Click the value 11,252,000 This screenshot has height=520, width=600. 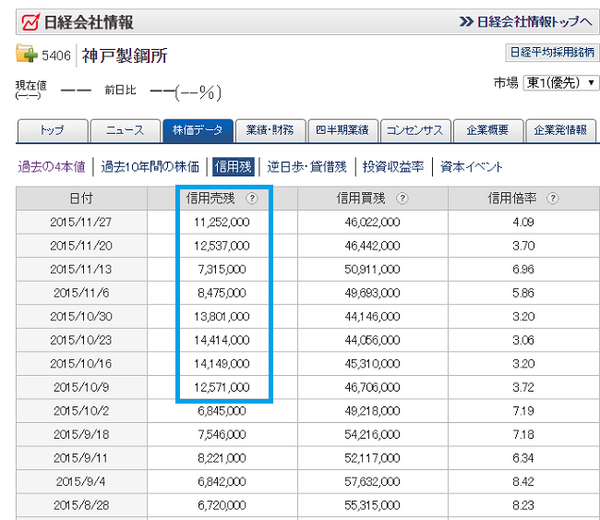(x=222, y=222)
